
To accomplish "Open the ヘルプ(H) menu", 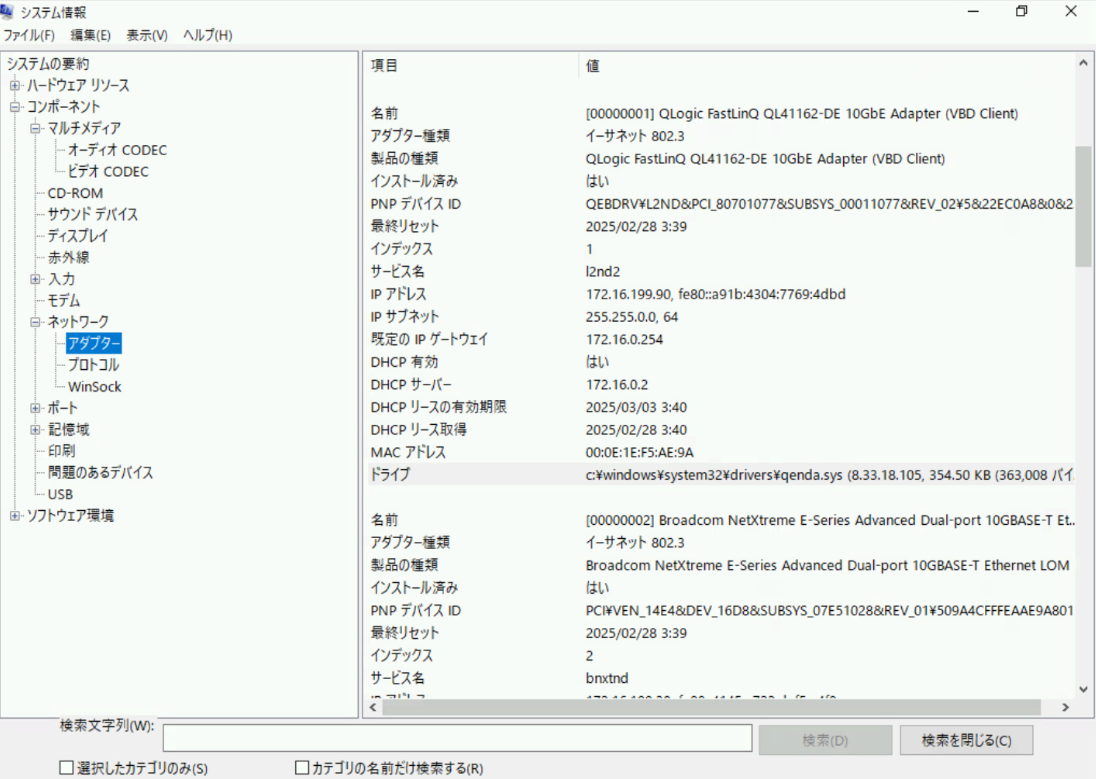I will pos(208,35).
